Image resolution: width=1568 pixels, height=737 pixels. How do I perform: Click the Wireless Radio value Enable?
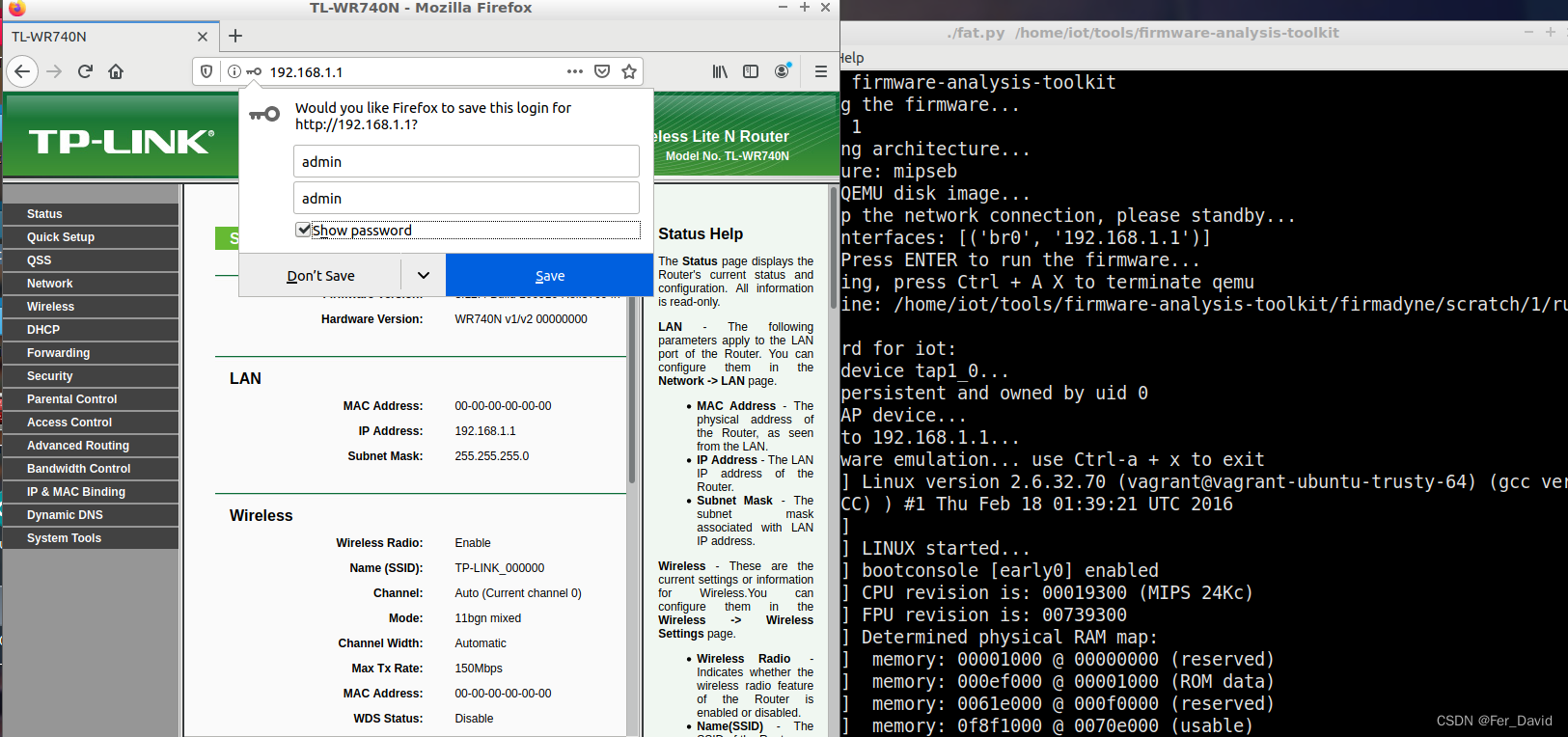click(473, 543)
